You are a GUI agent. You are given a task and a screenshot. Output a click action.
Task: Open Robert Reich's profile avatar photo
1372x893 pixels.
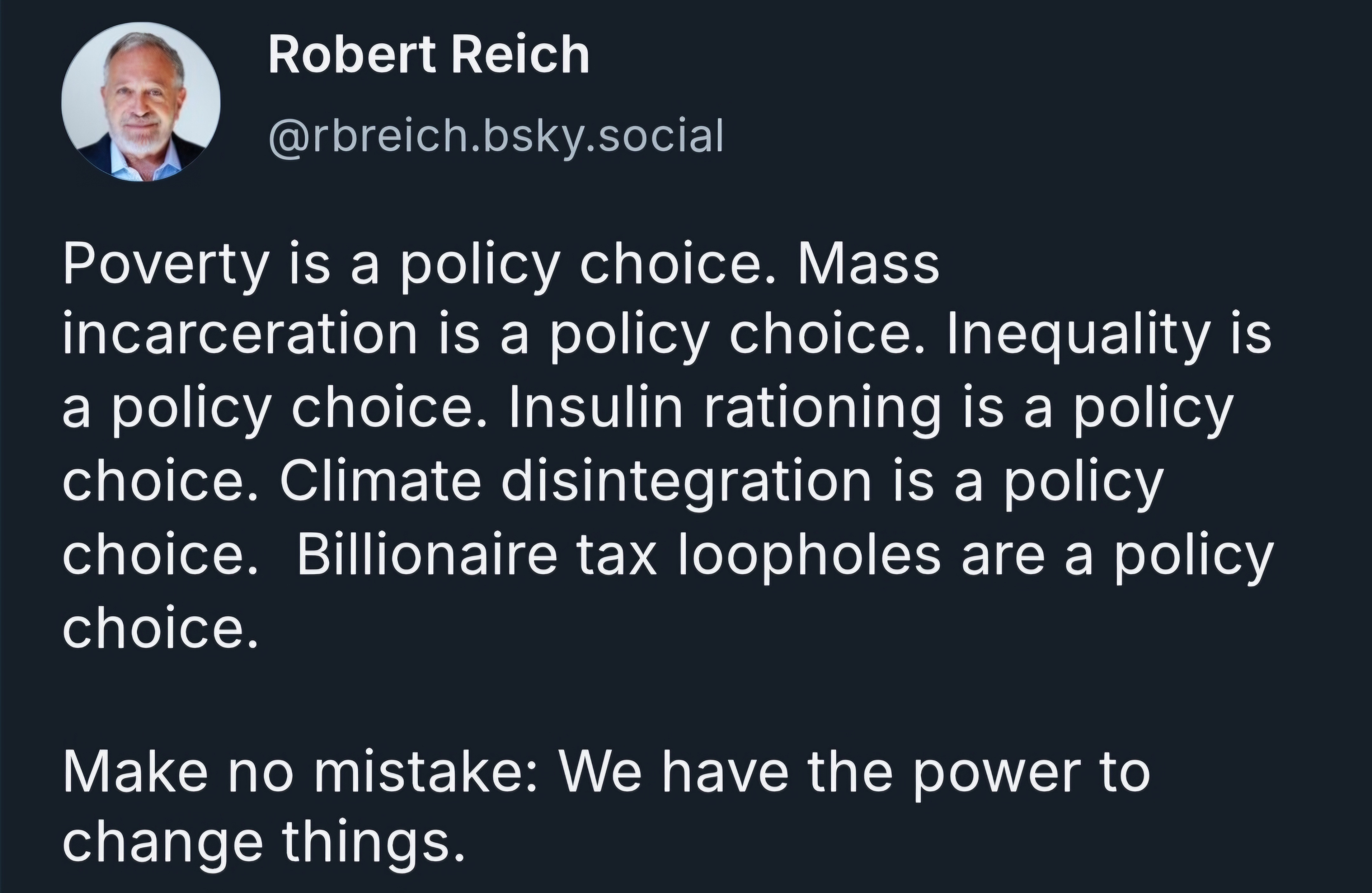coord(141,102)
